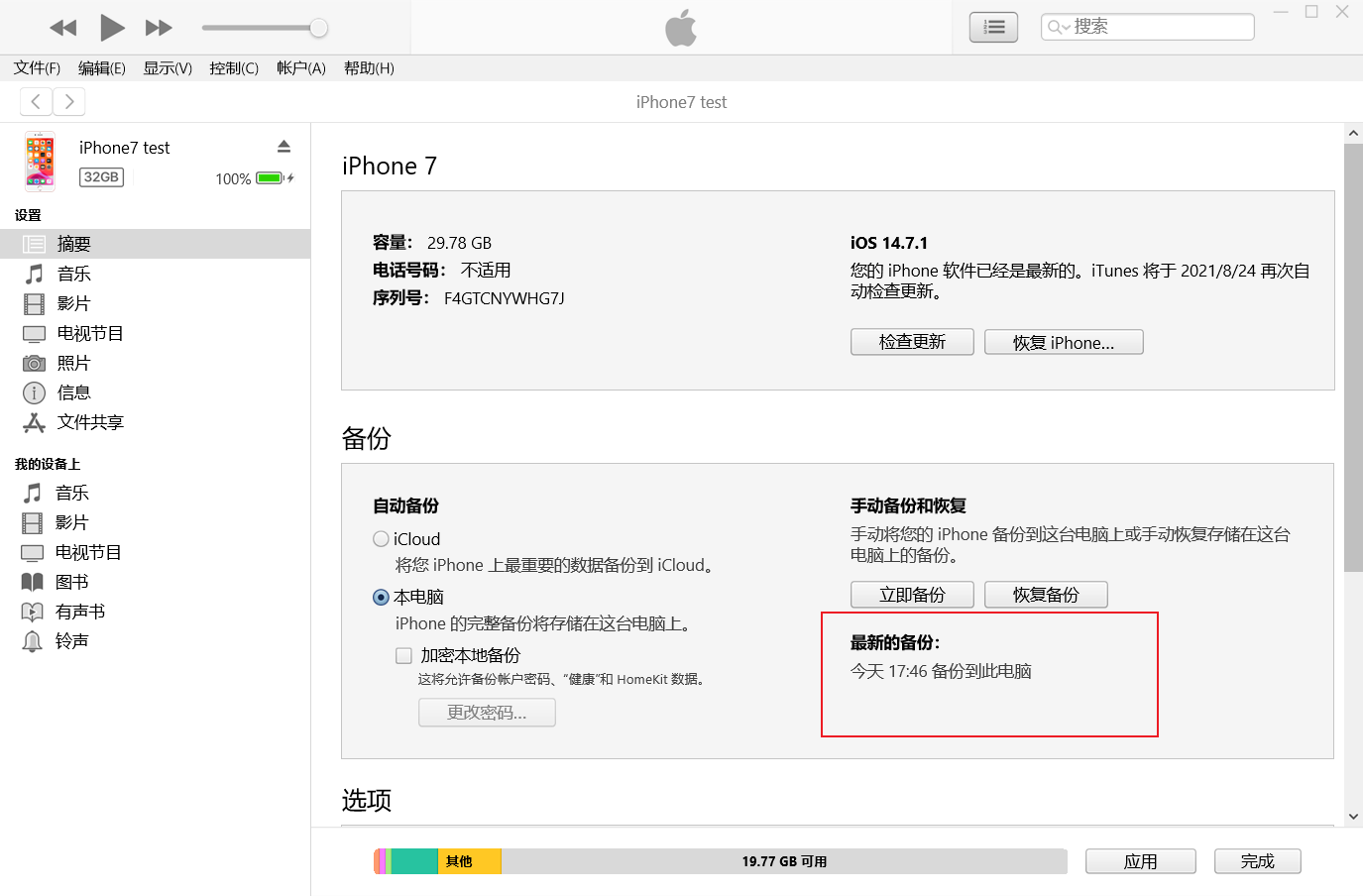1363x896 pixels.
Task: Open the search dropdown magnifier arrow
Action: click(x=1059, y=27)
